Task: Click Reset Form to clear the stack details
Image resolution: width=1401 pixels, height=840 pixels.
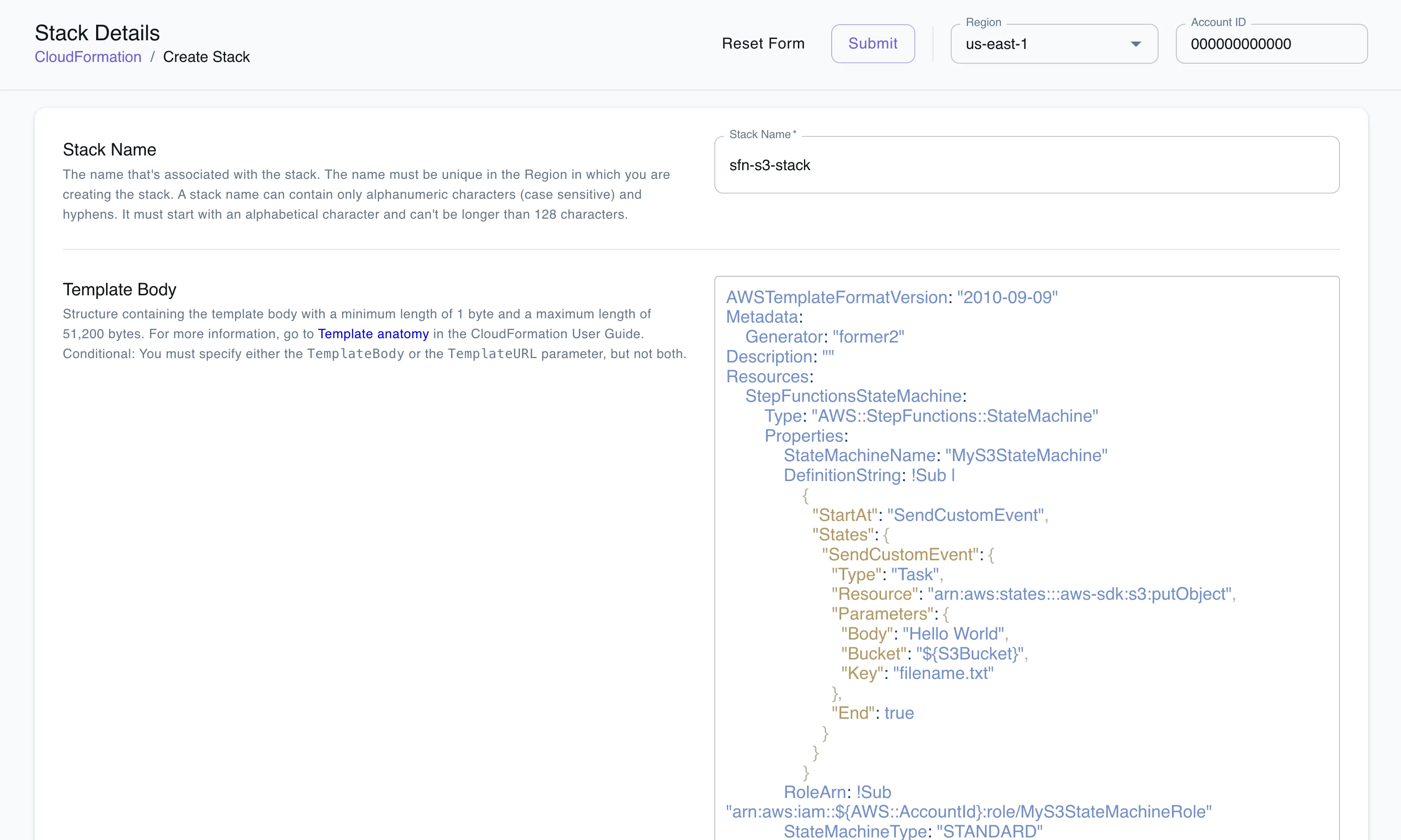Action: (763, 43)
